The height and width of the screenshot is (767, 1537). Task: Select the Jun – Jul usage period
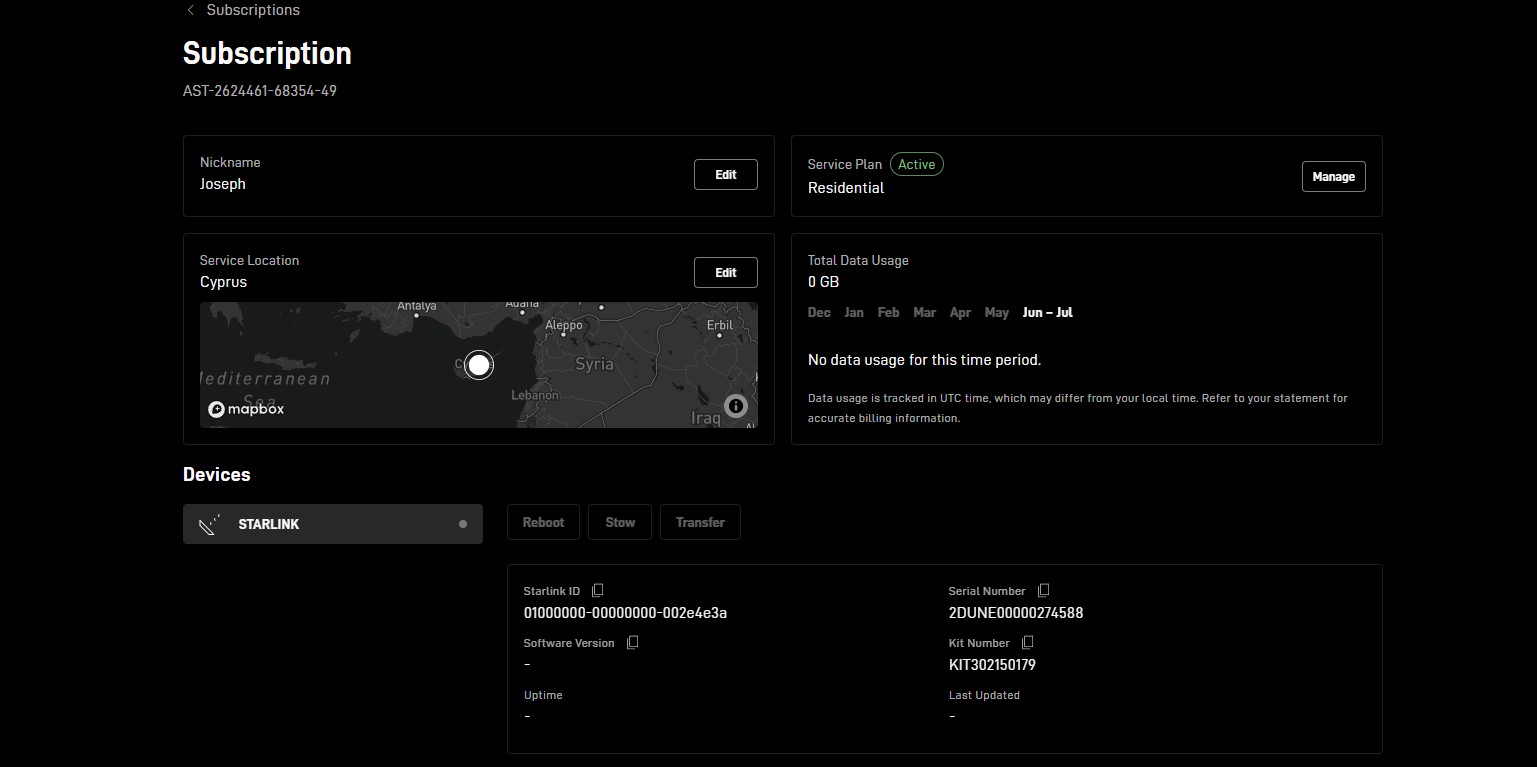coord(1047,313)
